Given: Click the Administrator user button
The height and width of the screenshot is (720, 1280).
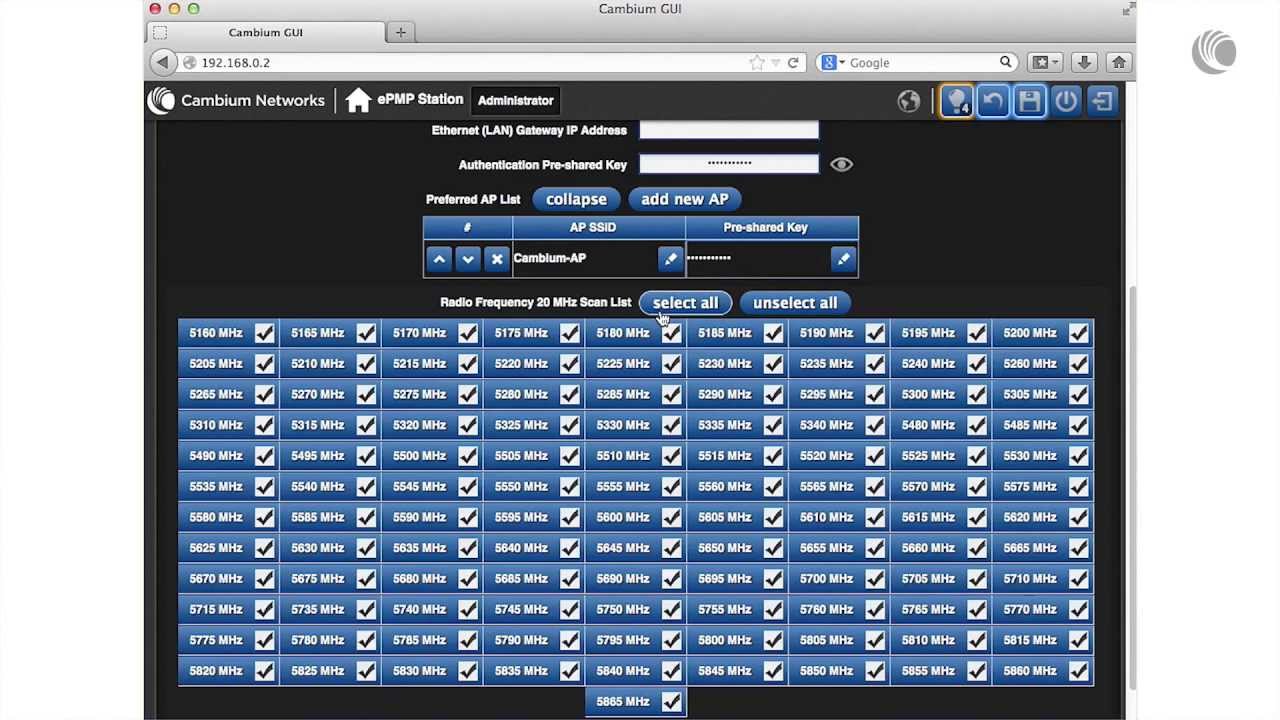Looking at the screenshot, I should point(515,100).
